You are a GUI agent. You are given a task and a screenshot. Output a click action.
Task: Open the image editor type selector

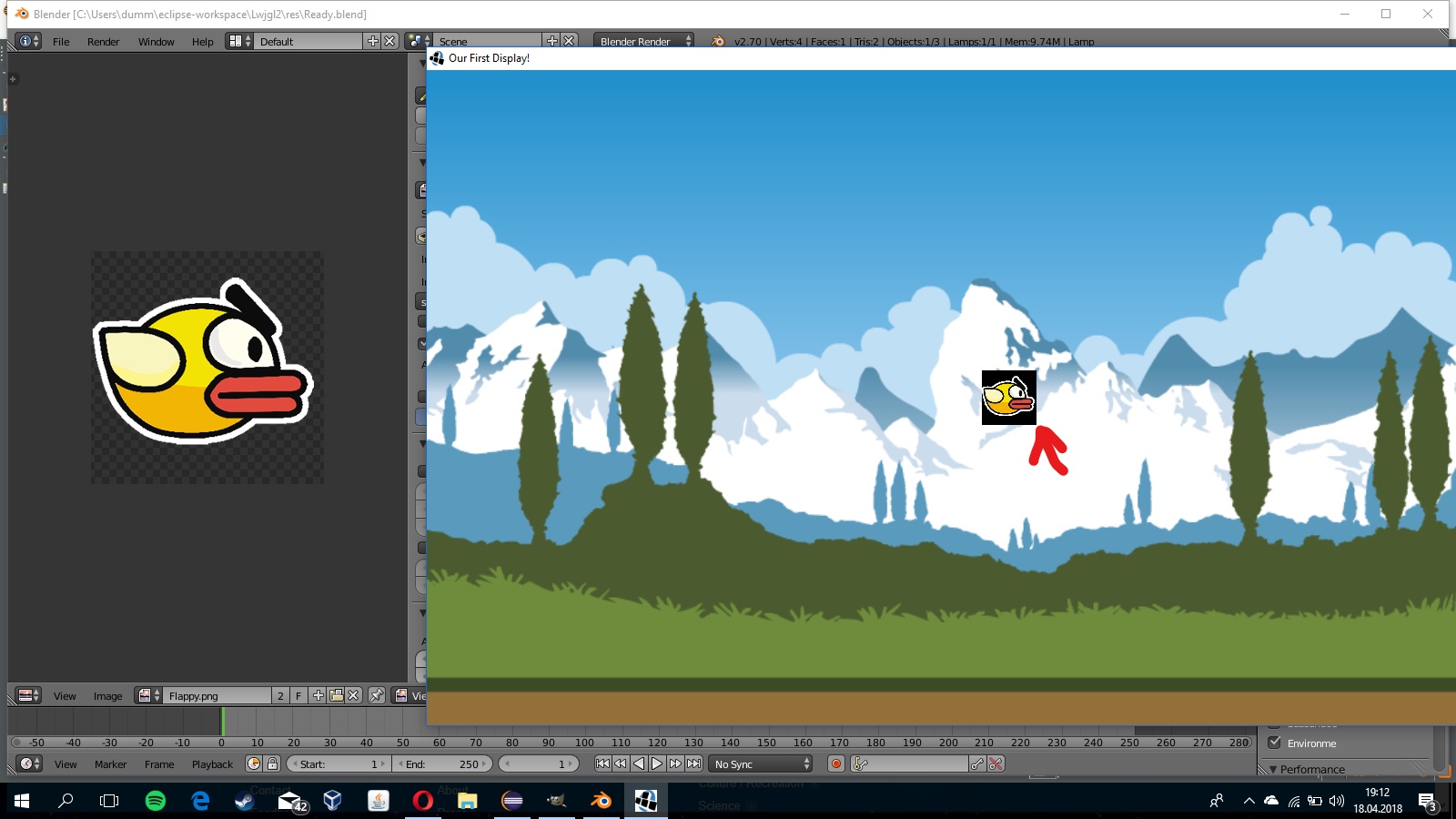(x=29, y=695)
